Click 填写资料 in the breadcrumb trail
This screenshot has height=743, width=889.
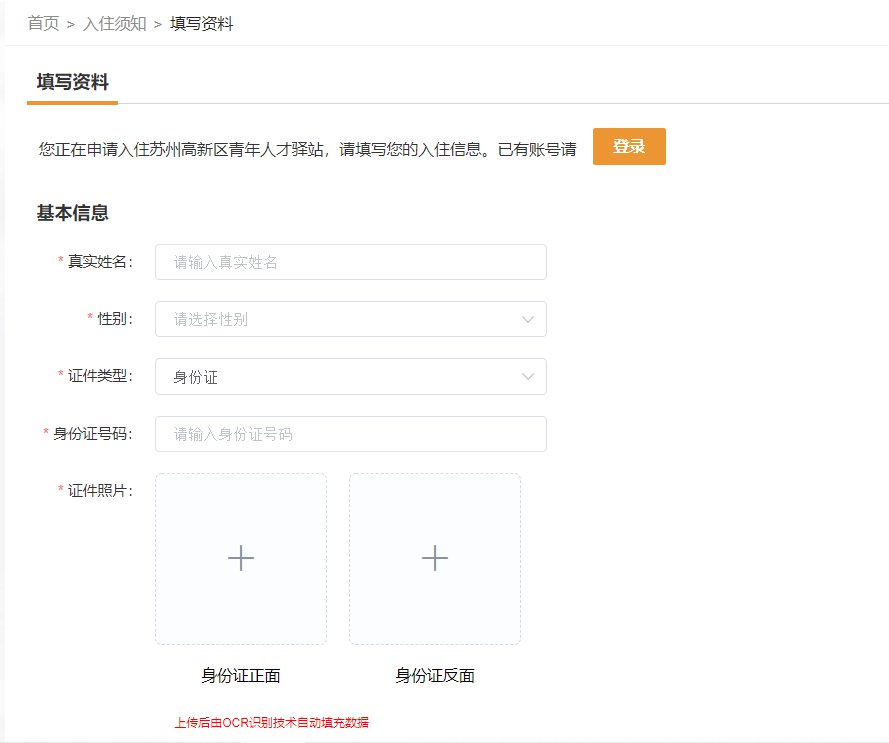point(202,23)
